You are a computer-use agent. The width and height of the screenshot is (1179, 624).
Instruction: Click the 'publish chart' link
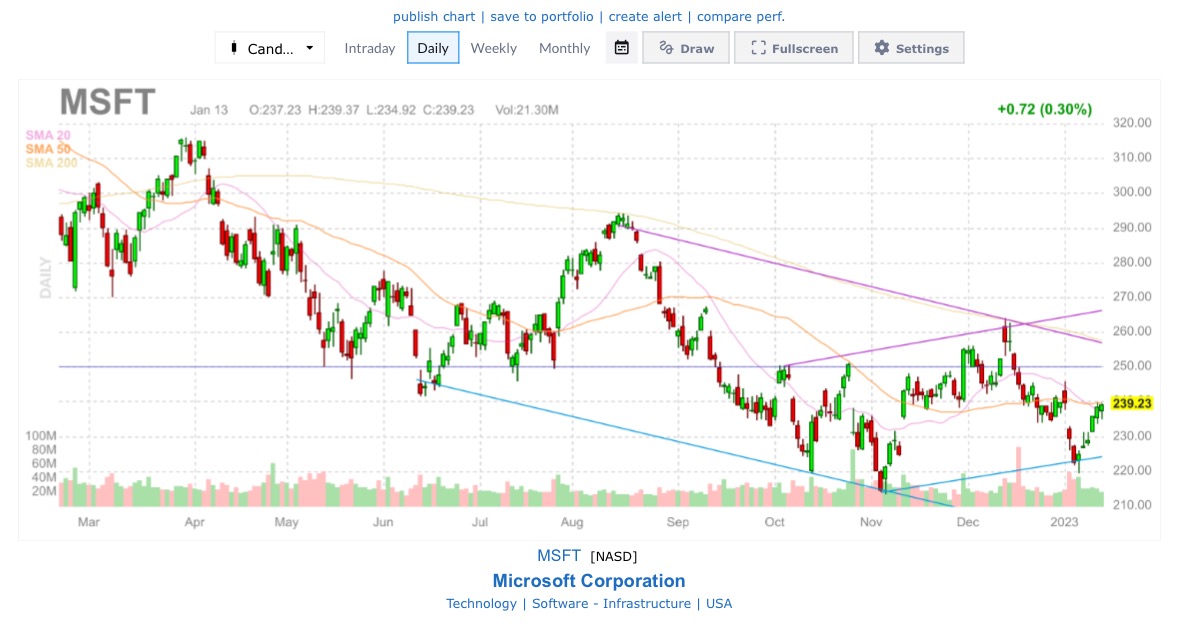(x=434, y=17)
